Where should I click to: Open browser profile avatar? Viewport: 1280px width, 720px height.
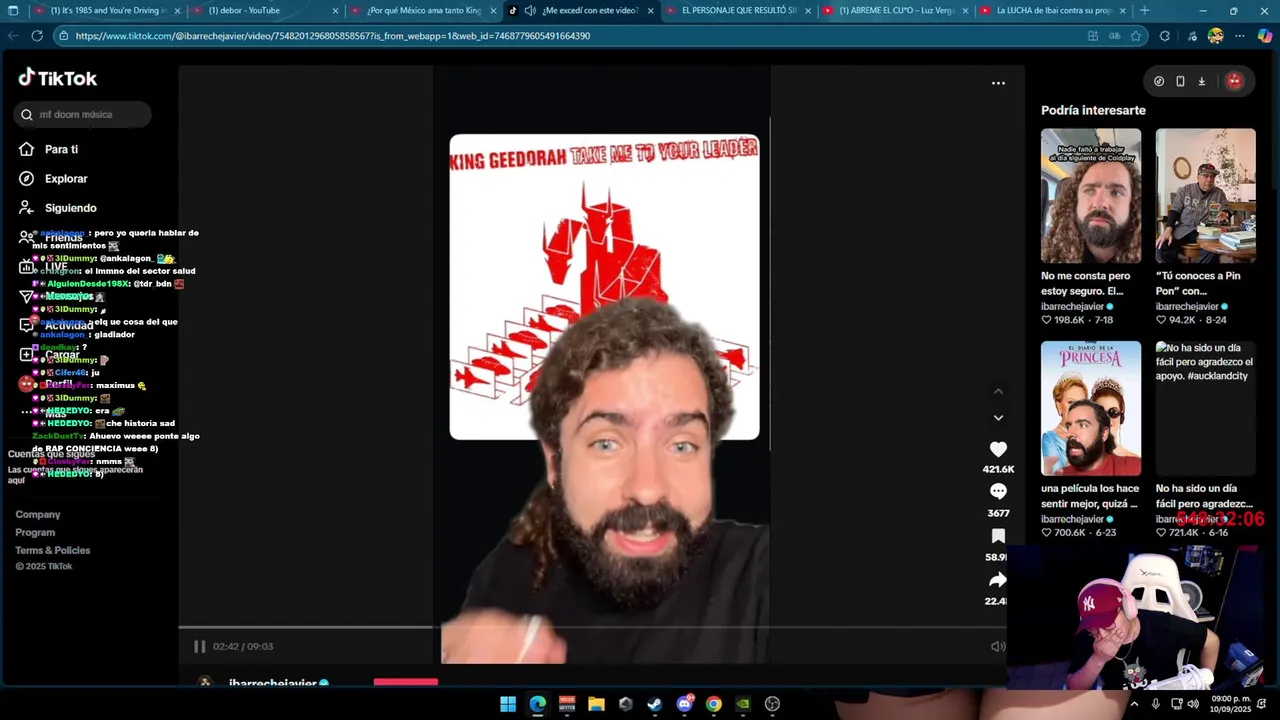point(1215,35)
